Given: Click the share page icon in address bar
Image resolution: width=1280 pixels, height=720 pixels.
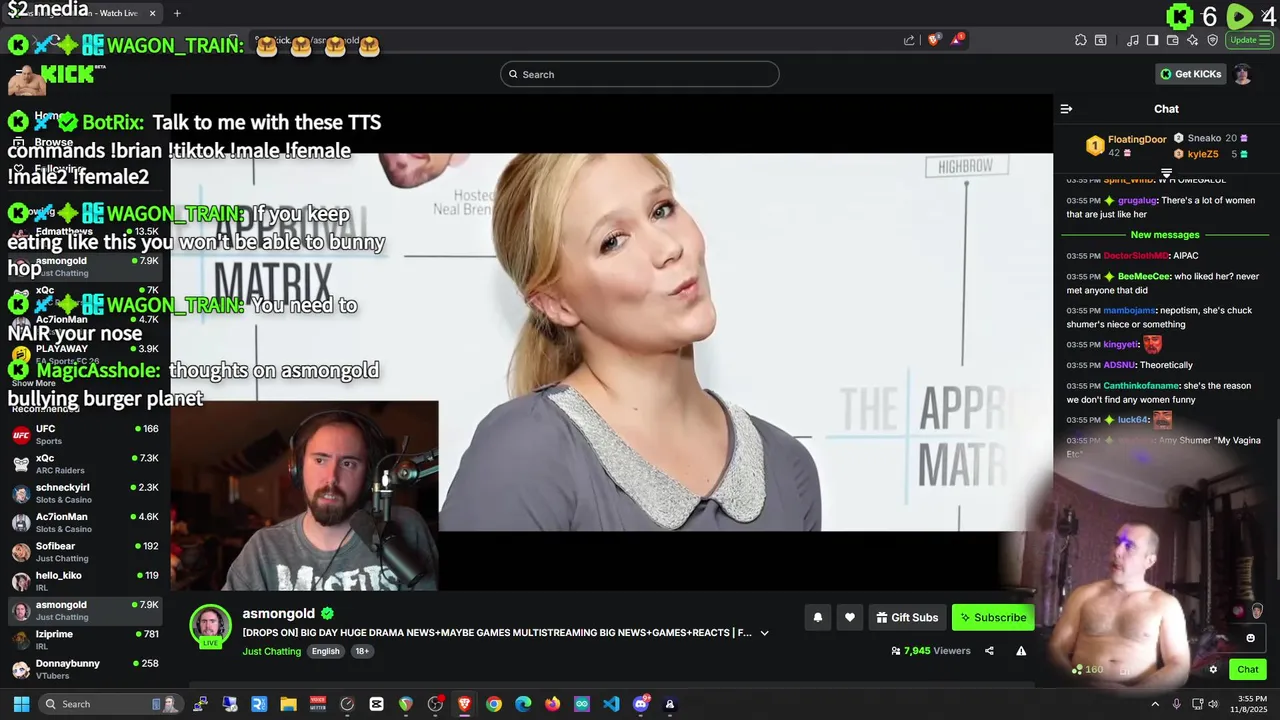Looking at the screenshot, I should coord(909,40).
